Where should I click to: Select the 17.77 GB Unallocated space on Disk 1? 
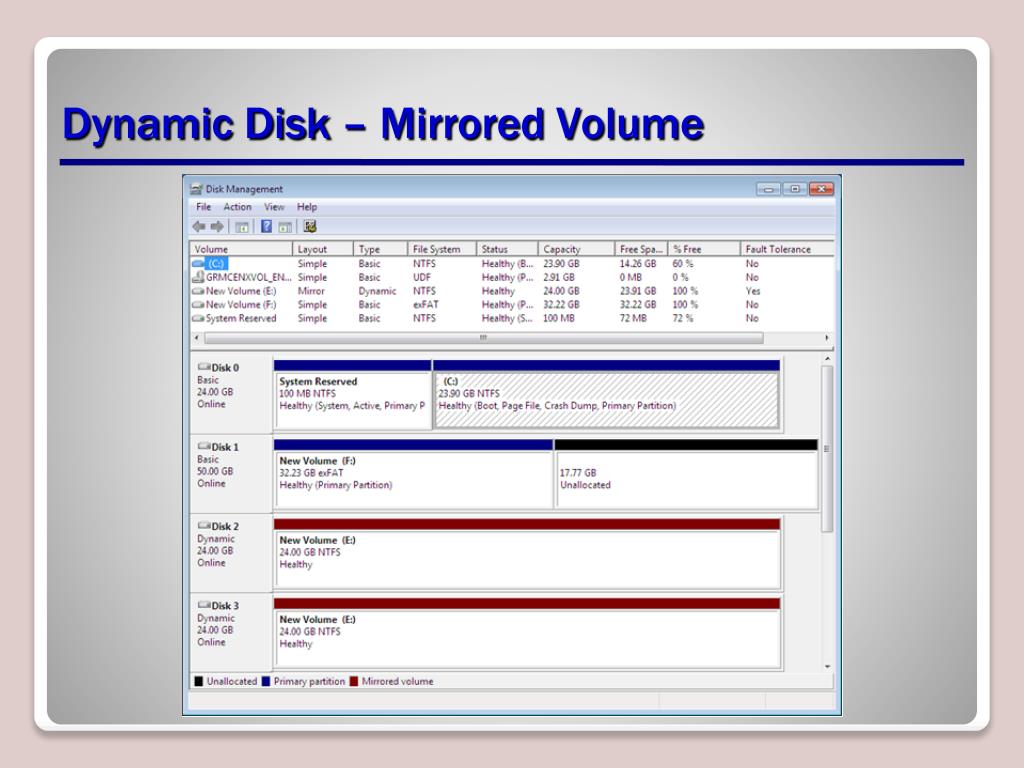point(686,474)
